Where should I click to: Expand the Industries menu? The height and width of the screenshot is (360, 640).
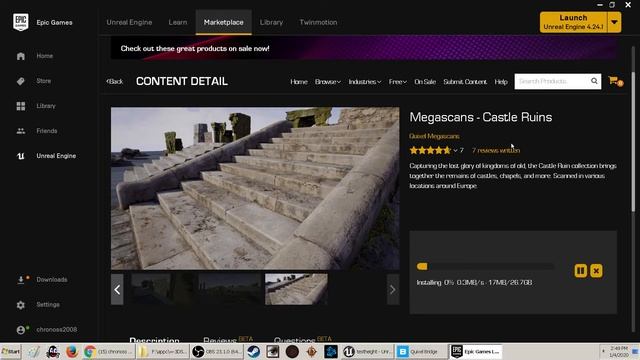pyautogui.click(x=364, y=82)
